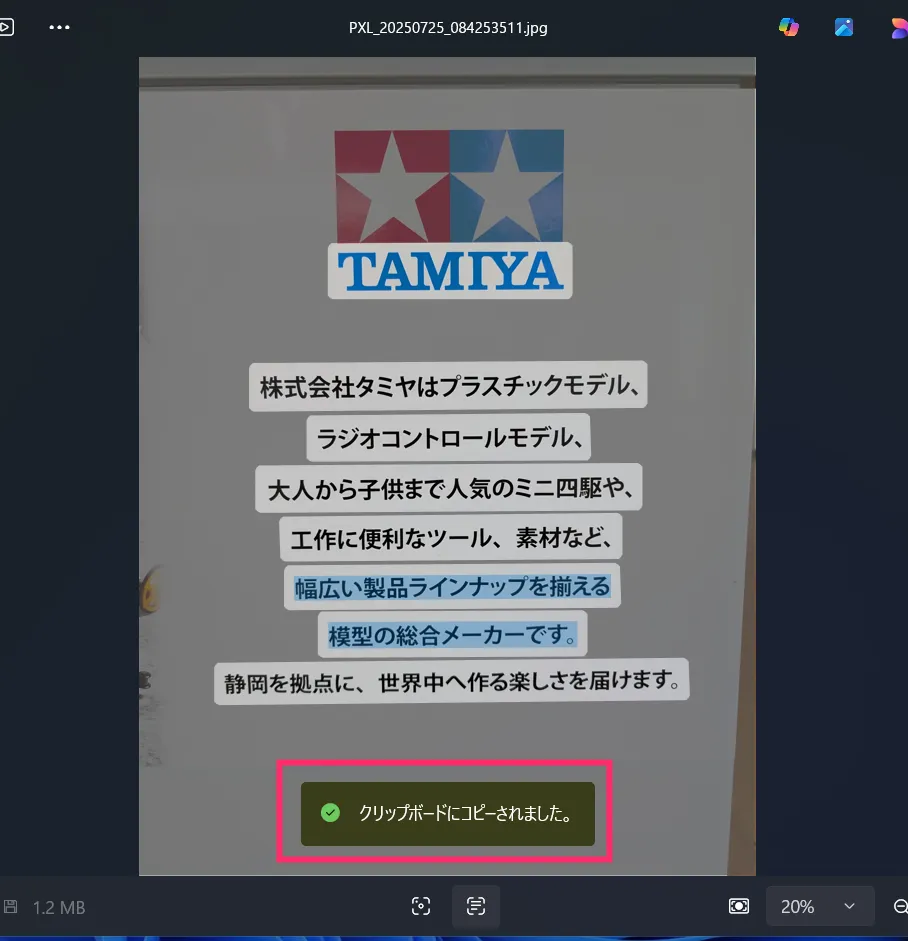
Task: Open the Copilot icon in title bar
Action: tap(789, 27)
